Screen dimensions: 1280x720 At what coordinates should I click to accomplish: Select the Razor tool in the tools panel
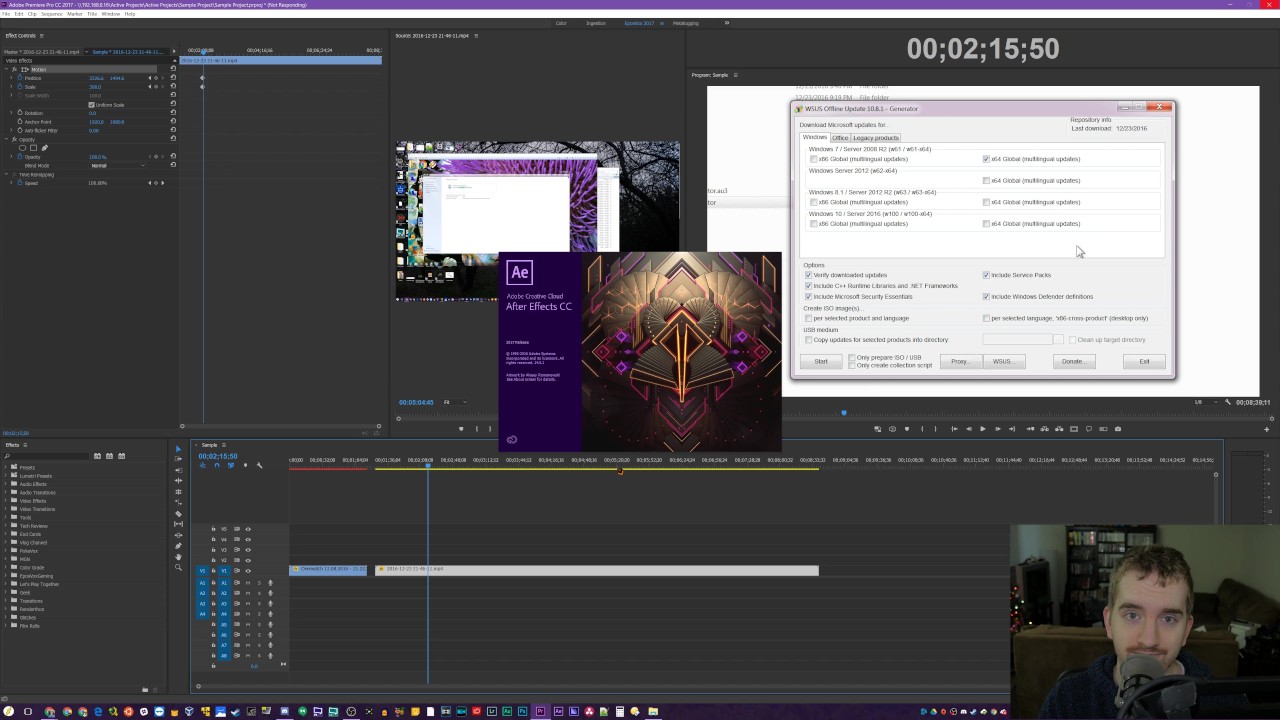point(179,513)
